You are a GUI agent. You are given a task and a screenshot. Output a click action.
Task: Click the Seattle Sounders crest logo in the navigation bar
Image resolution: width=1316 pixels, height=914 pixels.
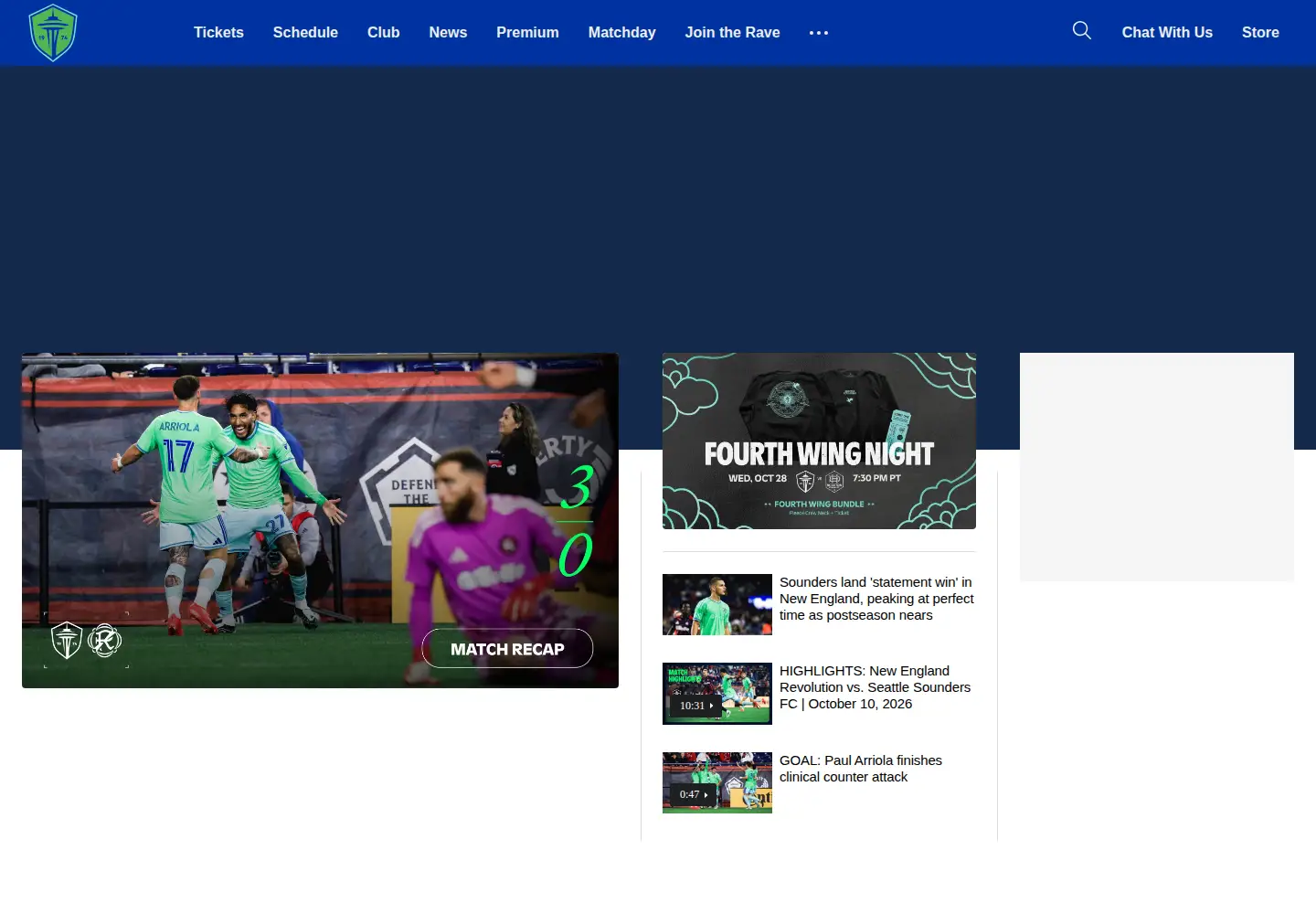coord(53,33)
